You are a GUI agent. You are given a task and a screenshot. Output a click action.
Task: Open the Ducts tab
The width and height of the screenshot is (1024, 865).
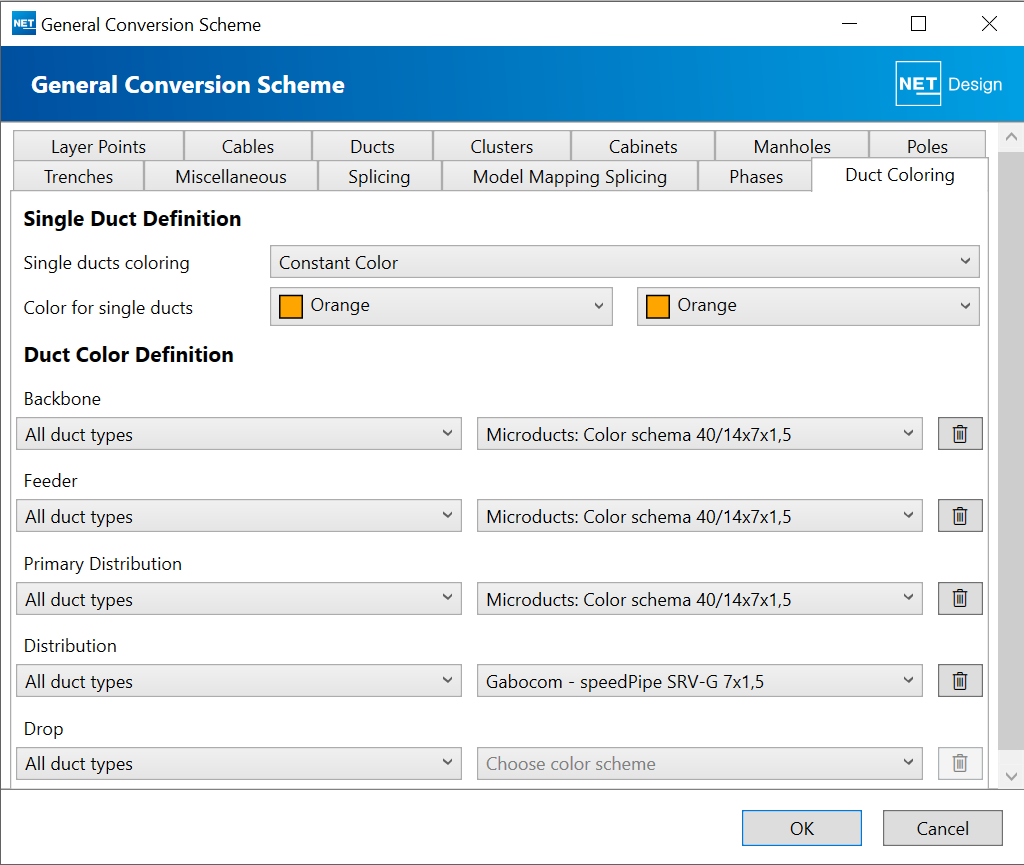(x=372, y=146)
